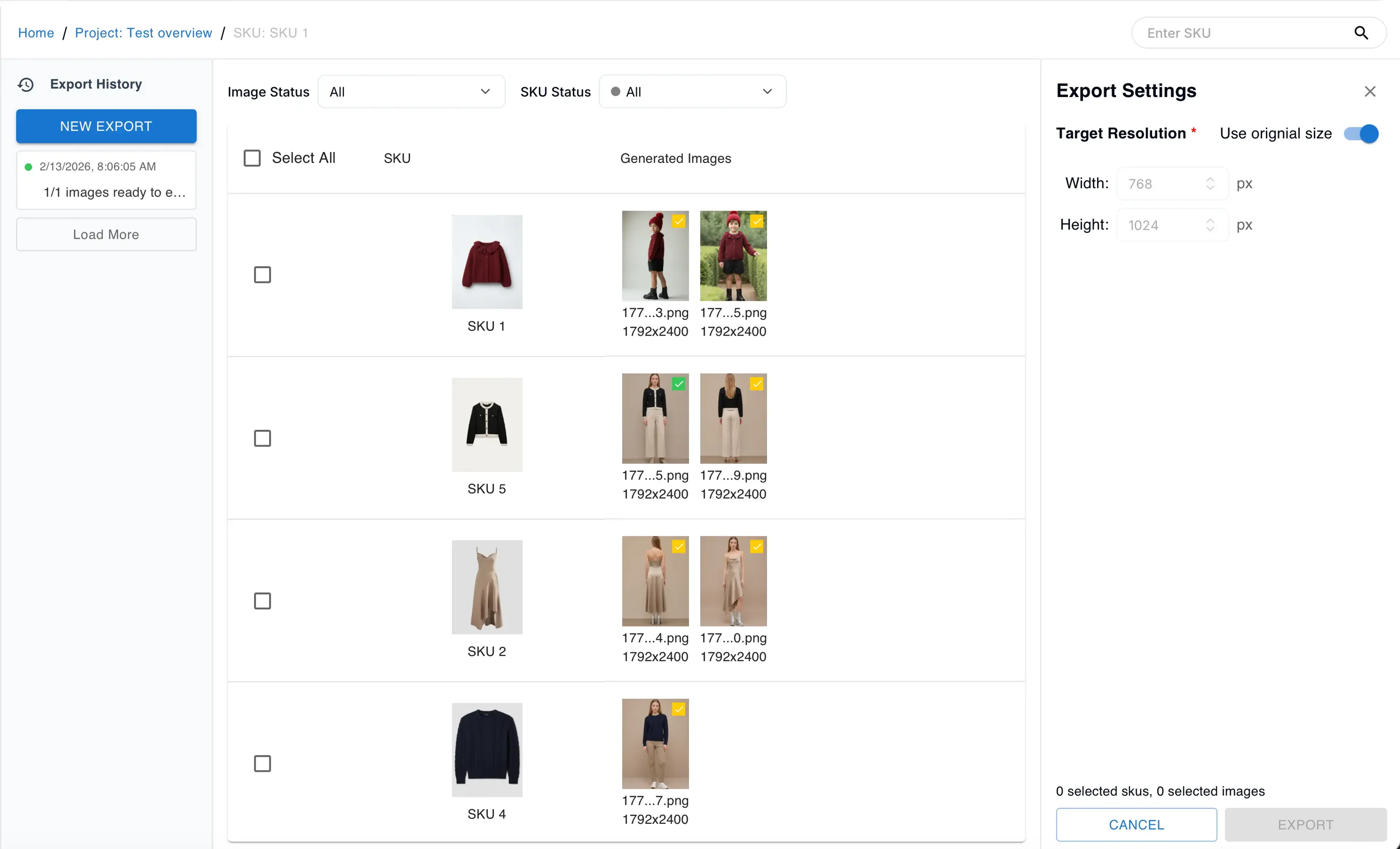
Task: Click '0 selected skus, 0 selected images' text
Action: [x=1160, y=791]
